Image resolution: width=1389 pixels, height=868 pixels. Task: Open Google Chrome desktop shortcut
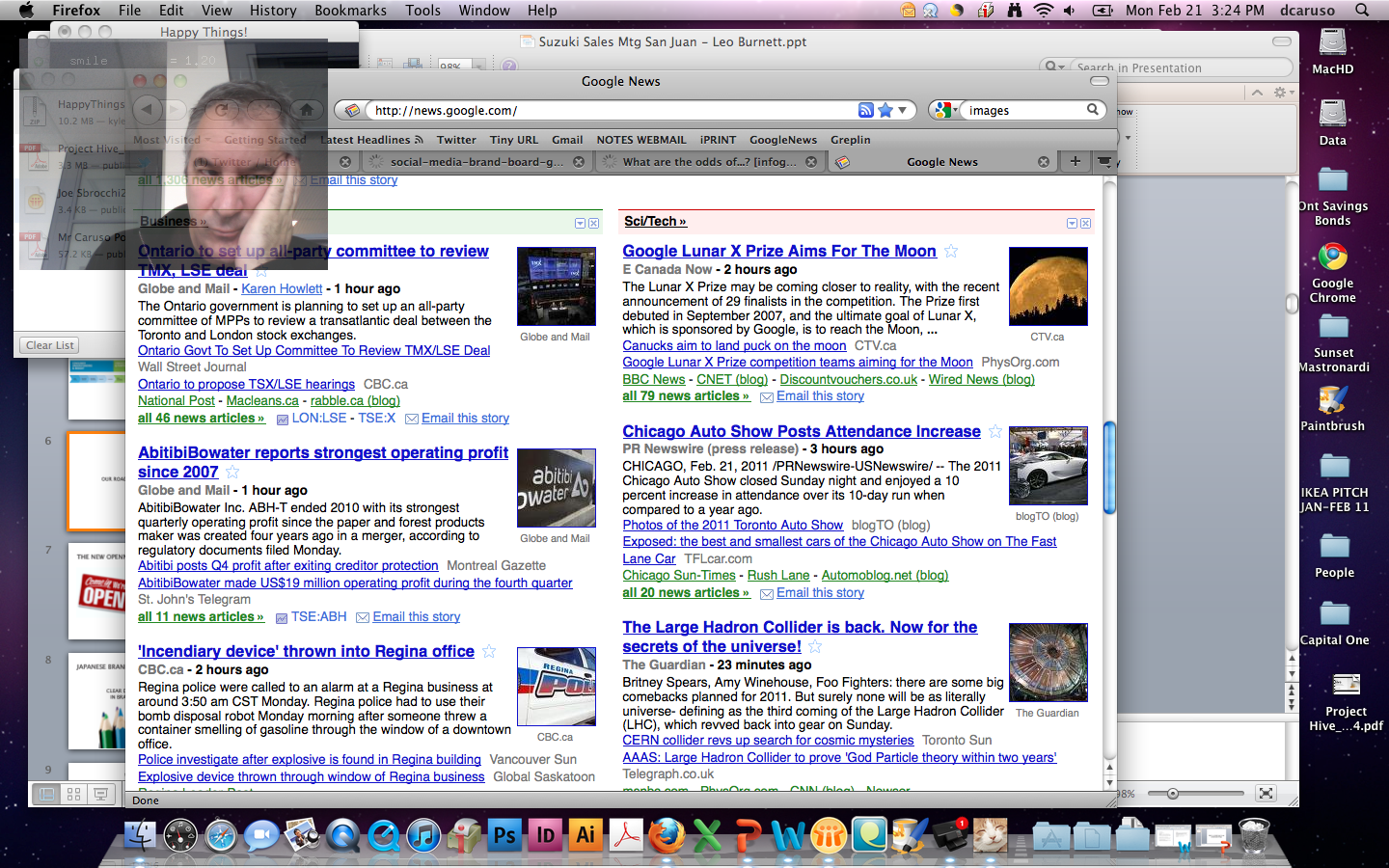point(1332,258)
